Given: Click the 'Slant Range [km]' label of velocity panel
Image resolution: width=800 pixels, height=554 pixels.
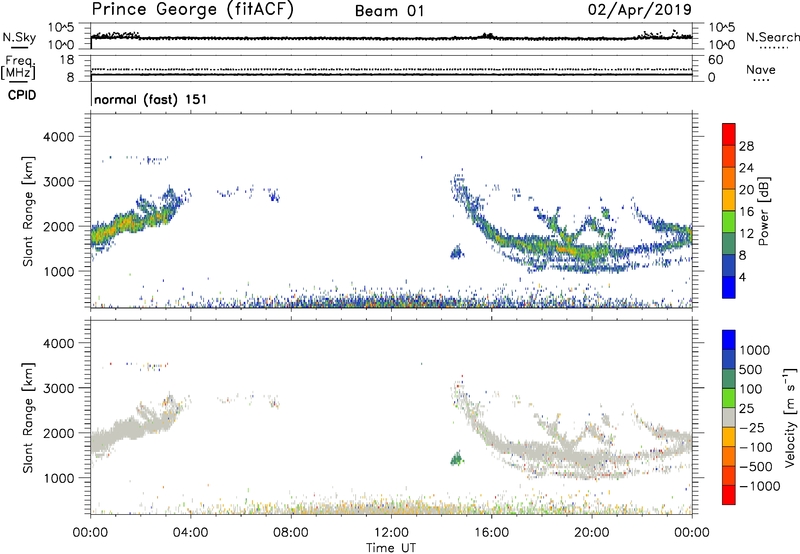Looking at the screenshot, I should tap(28, 417).
